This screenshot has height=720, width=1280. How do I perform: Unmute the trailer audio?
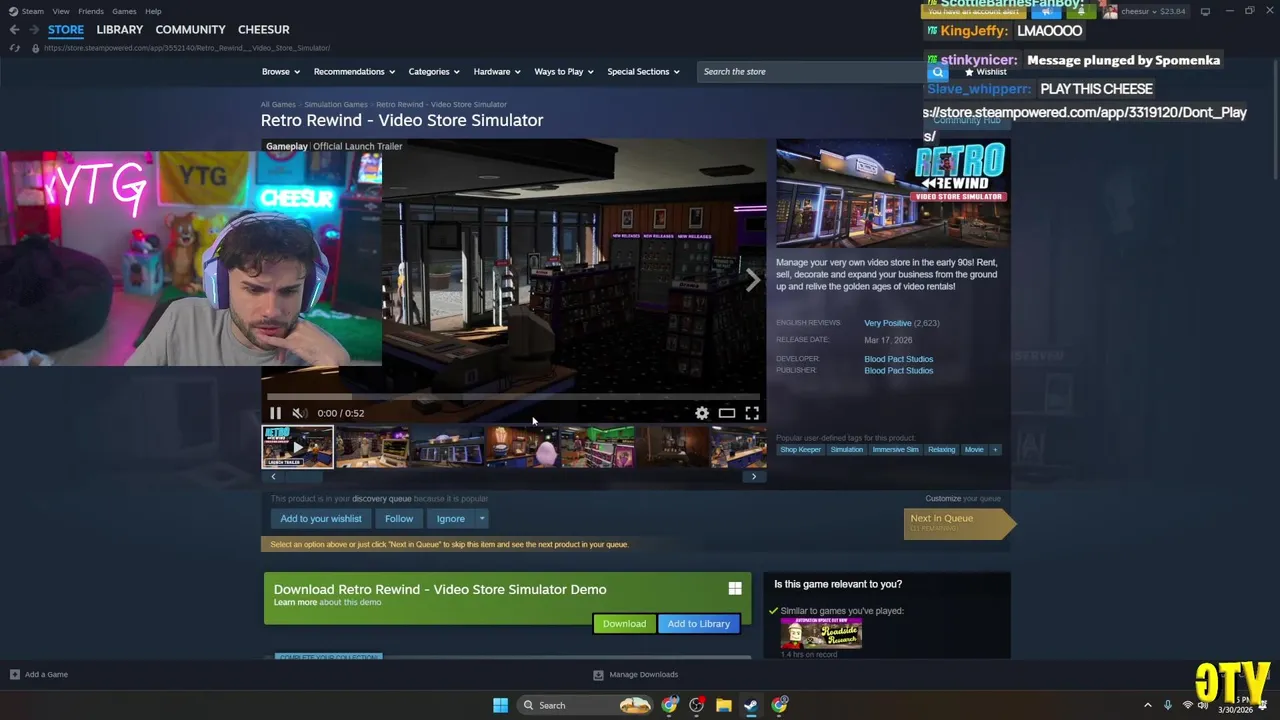298,413
